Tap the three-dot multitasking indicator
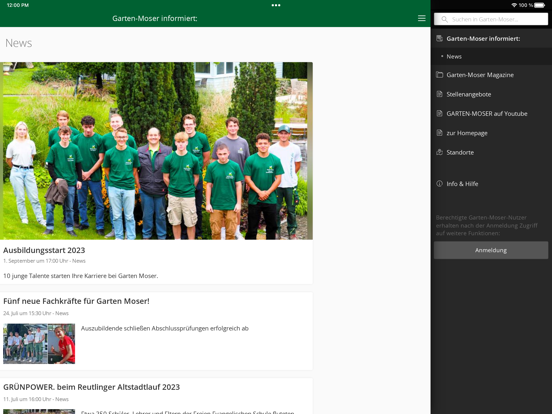 pyautogui.click(x=276, y=5)
